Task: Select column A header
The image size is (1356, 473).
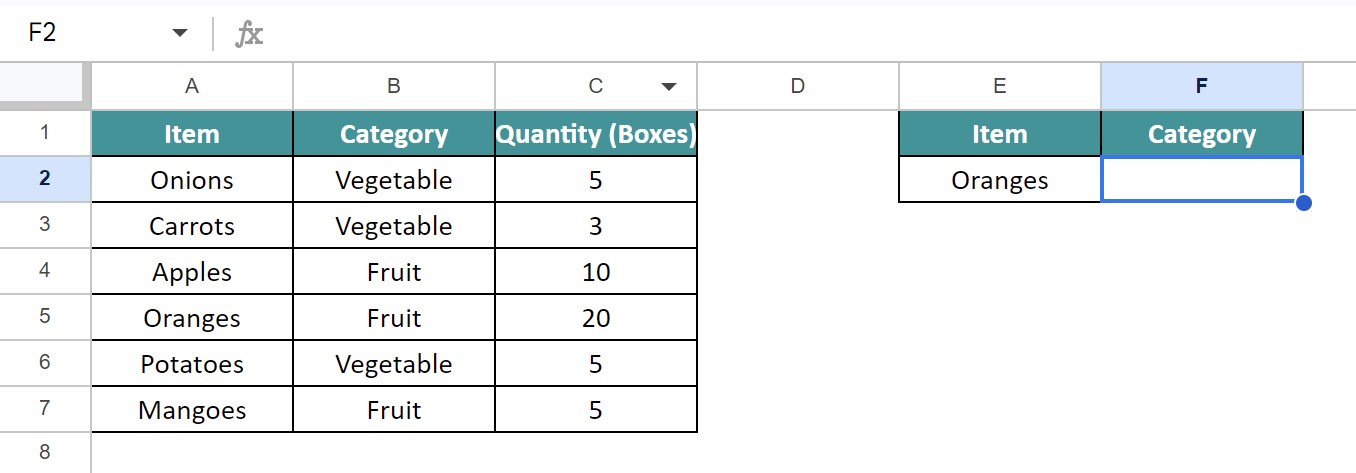Action: click(x=192, y=86)
